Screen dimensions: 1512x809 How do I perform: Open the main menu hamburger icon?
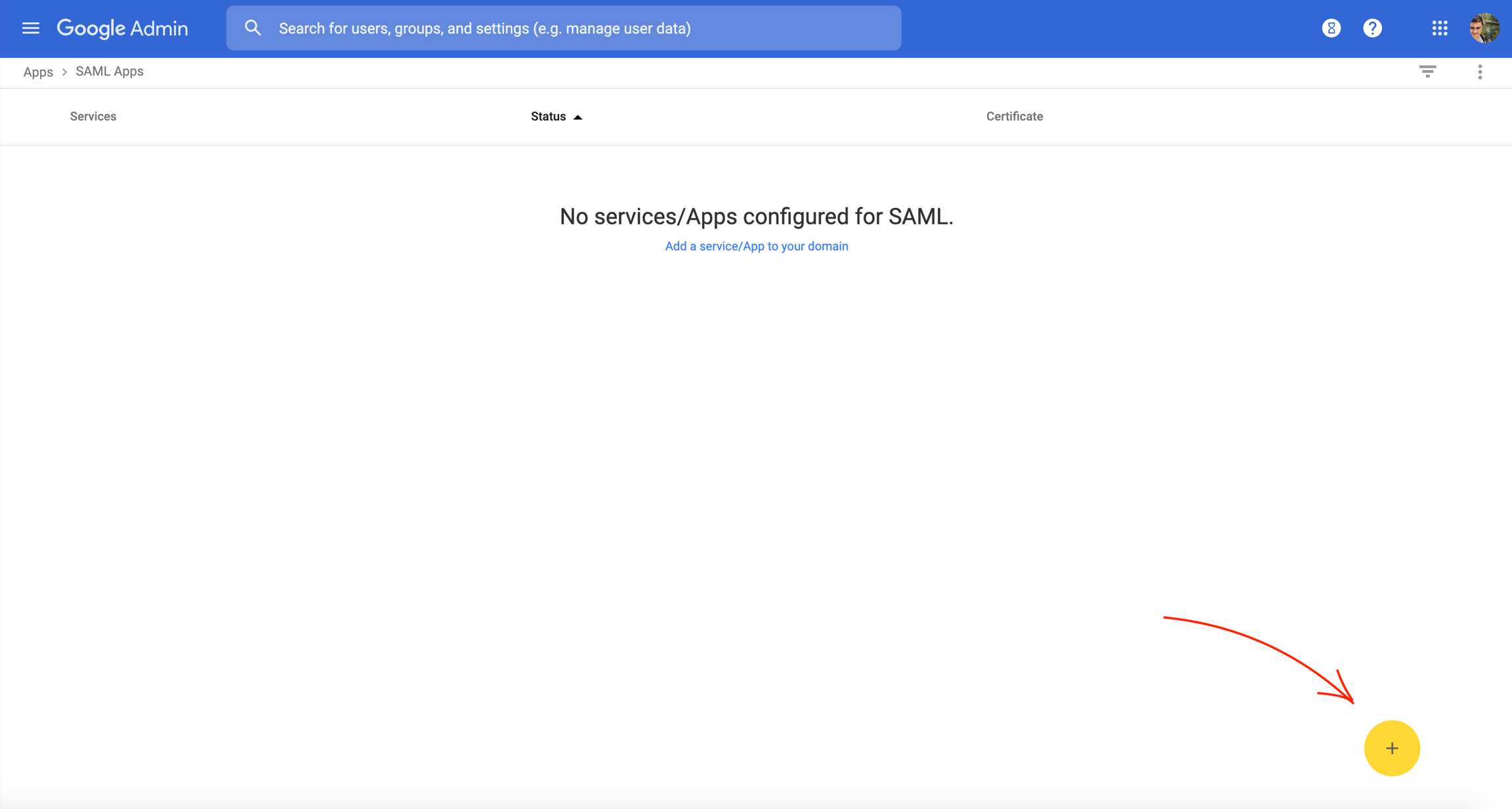[x=30, y=28]
